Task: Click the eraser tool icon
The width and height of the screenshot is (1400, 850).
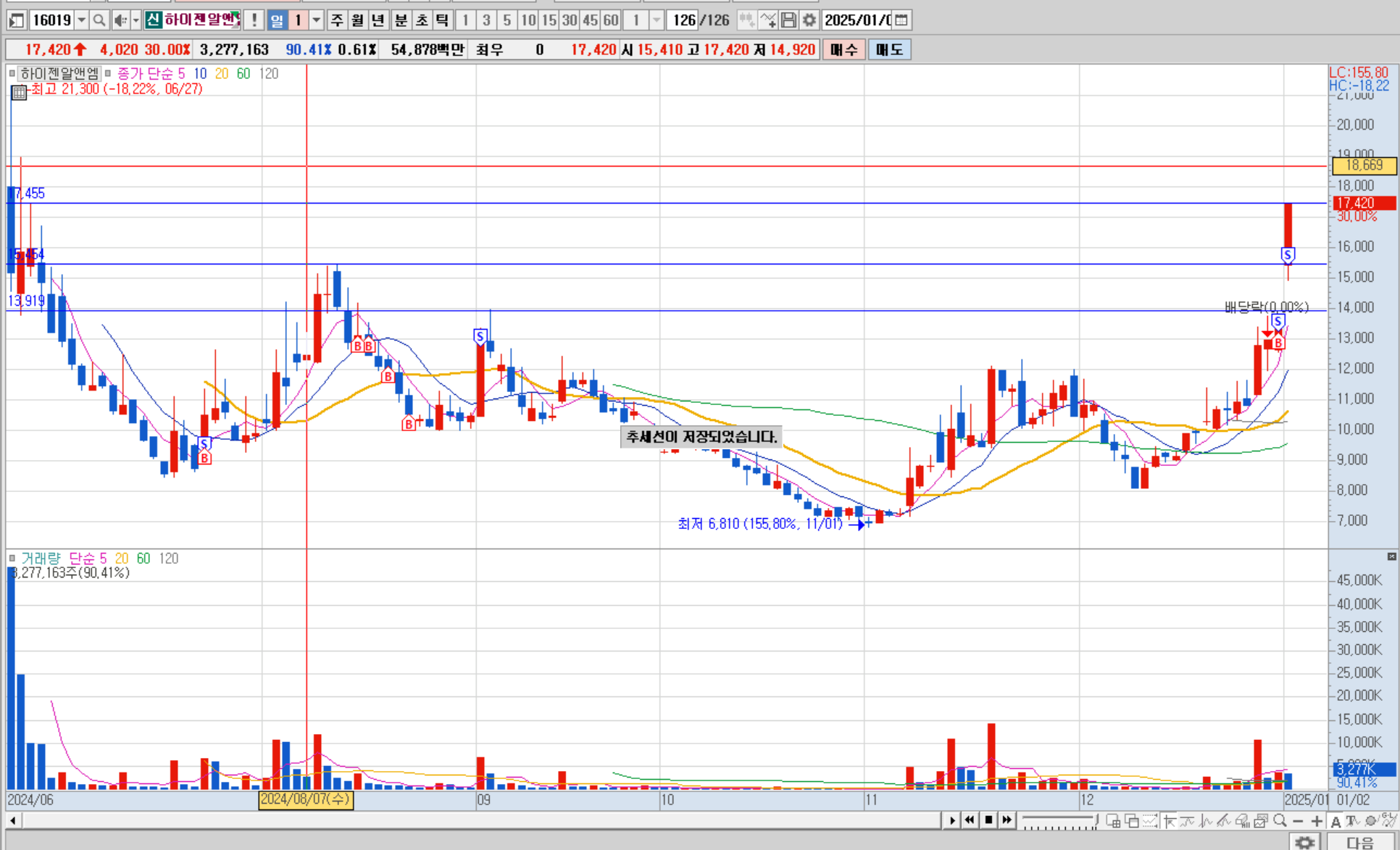Action: [1242, 820]
